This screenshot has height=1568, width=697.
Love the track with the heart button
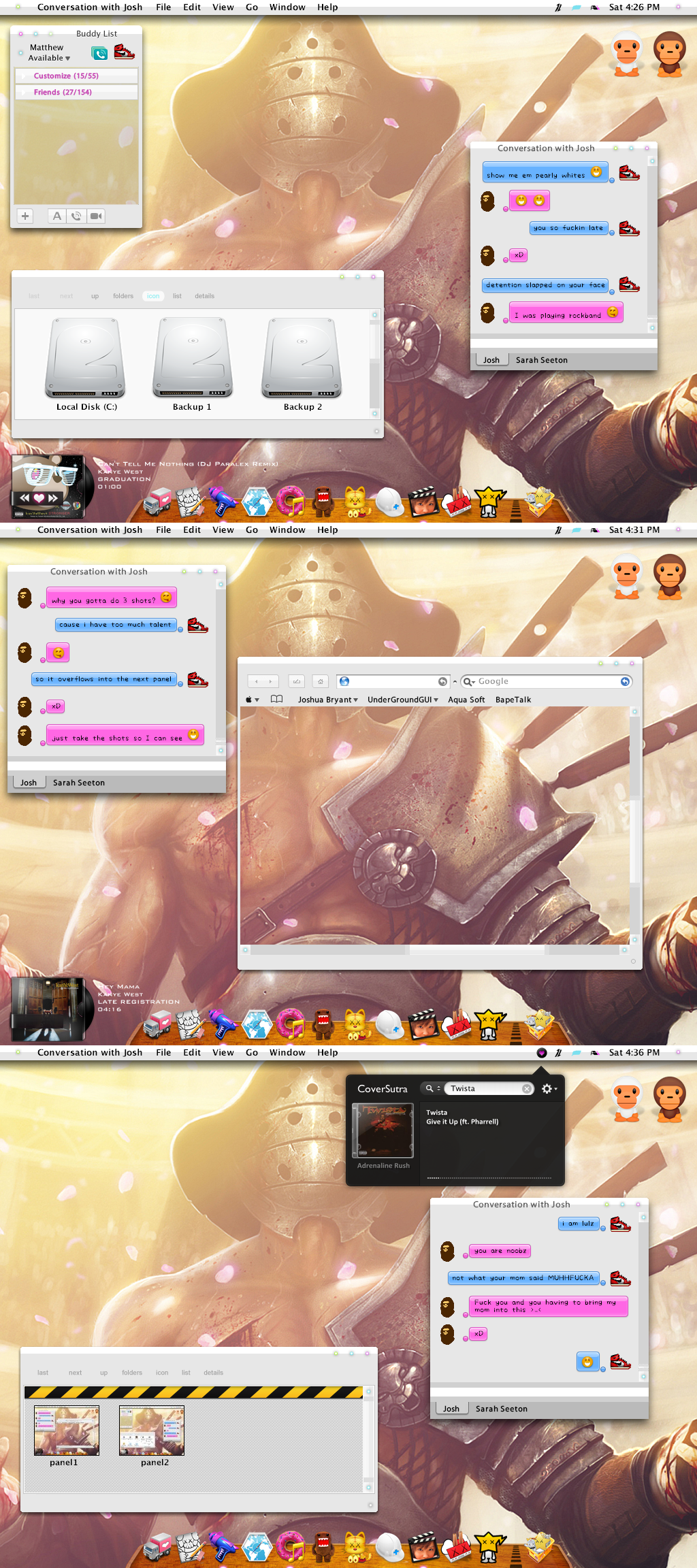click(39, 498)
